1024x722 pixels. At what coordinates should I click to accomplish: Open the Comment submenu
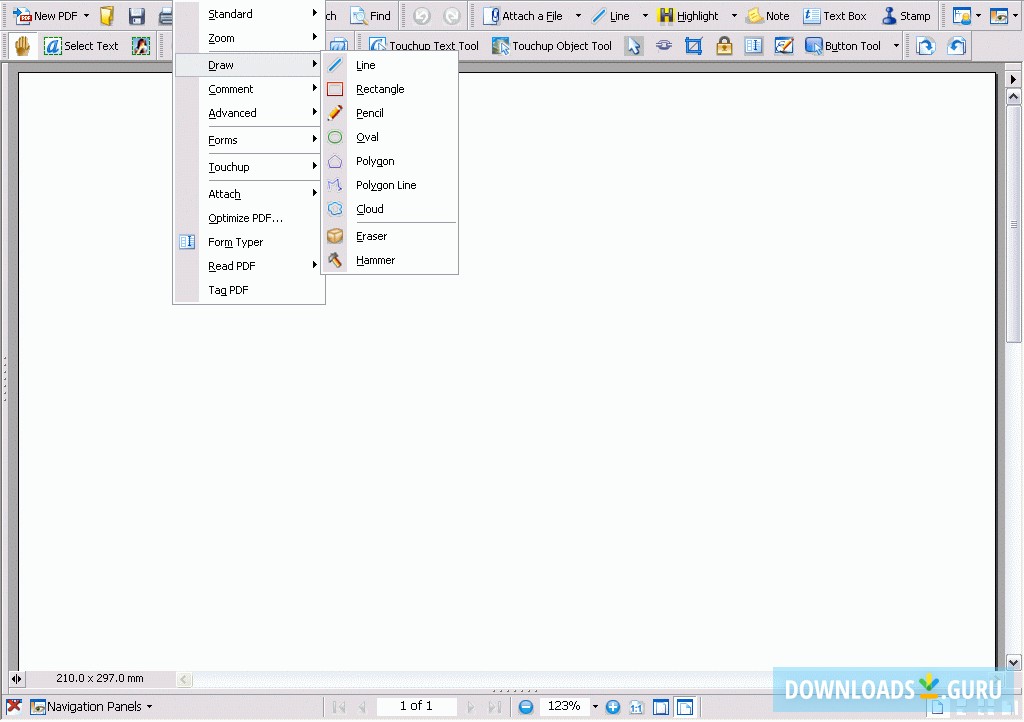coord(249,89)
